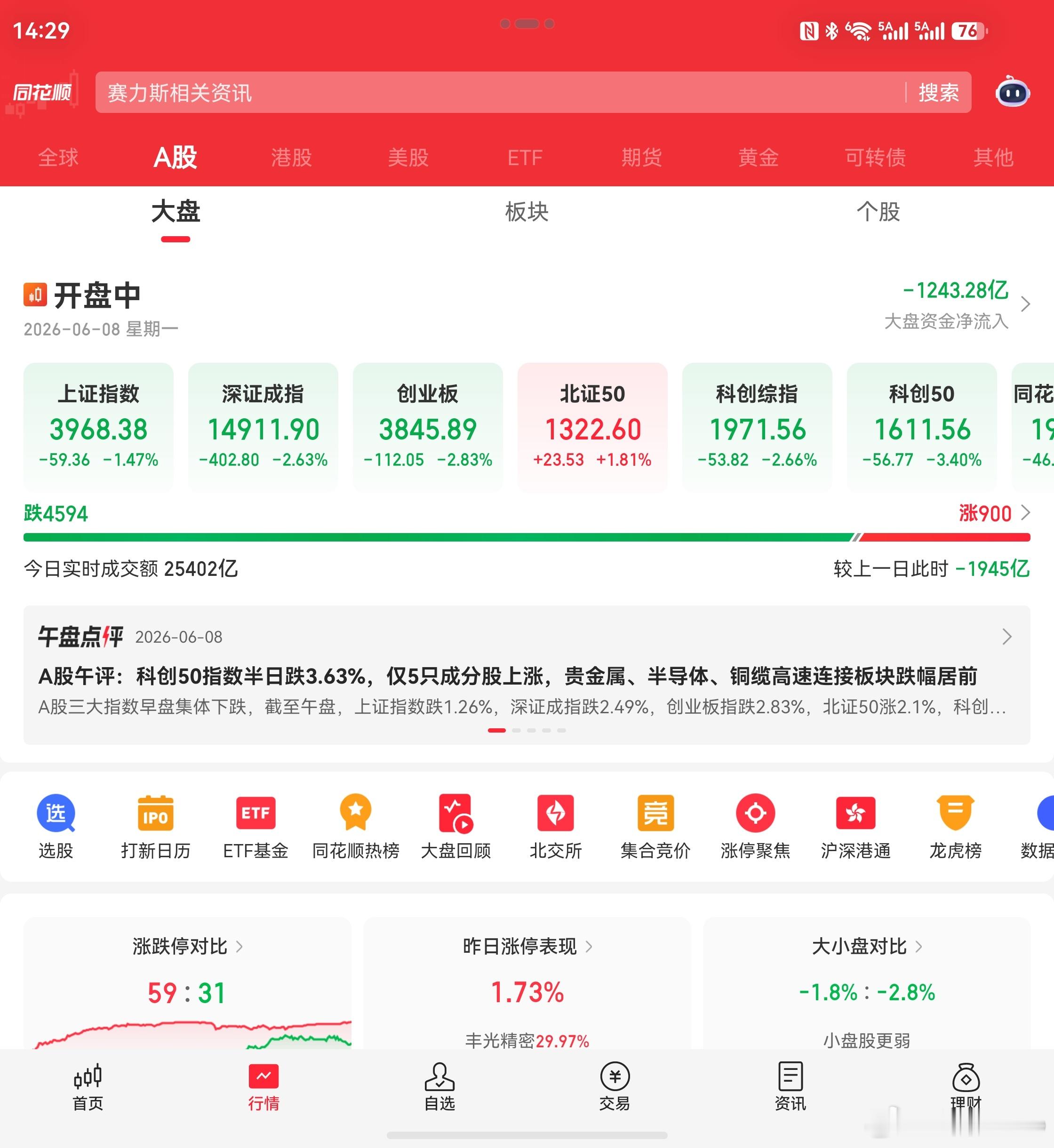Switch to the ETF tab
Image resolution: width=1054 pixels, height=1148 pixels.
525,158
